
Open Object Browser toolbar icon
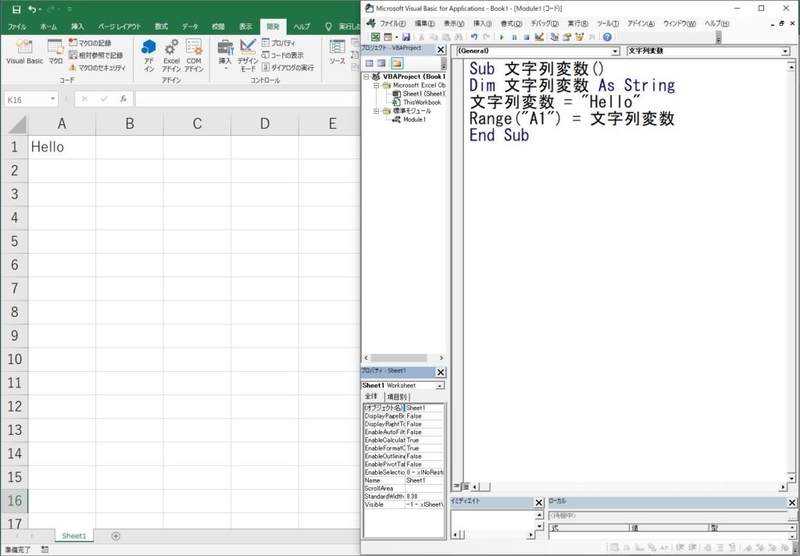(x=579, y=37)
